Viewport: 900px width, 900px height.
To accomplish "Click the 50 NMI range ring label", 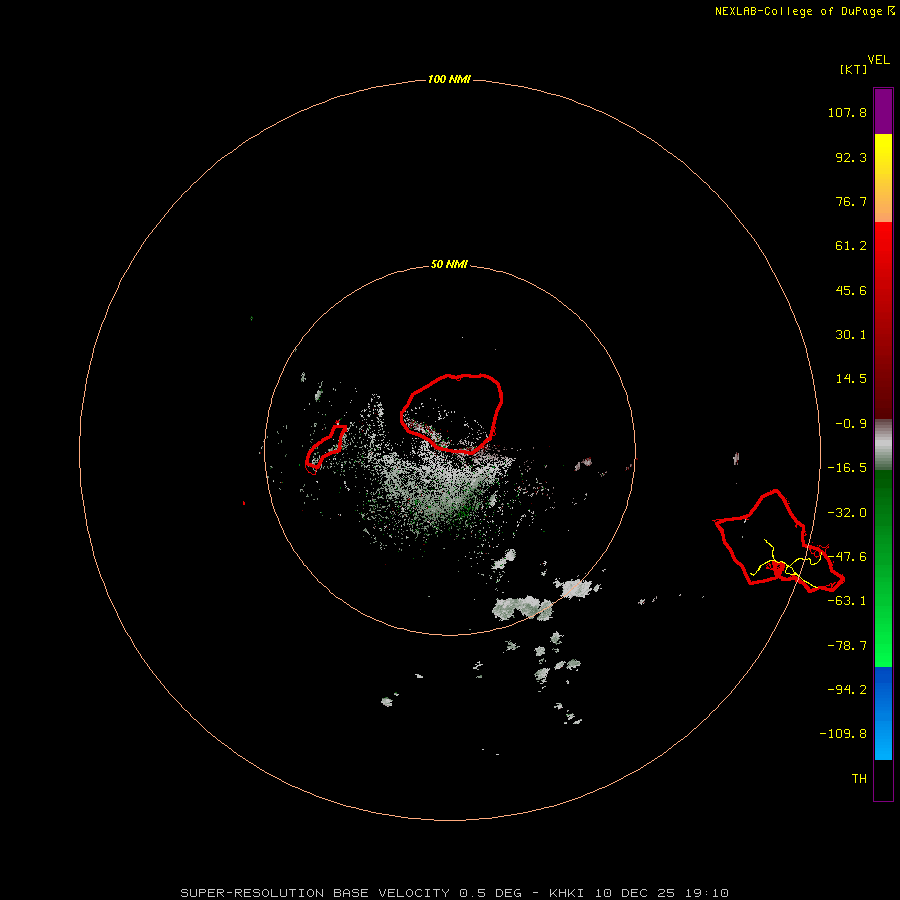I will pos(449,265).
